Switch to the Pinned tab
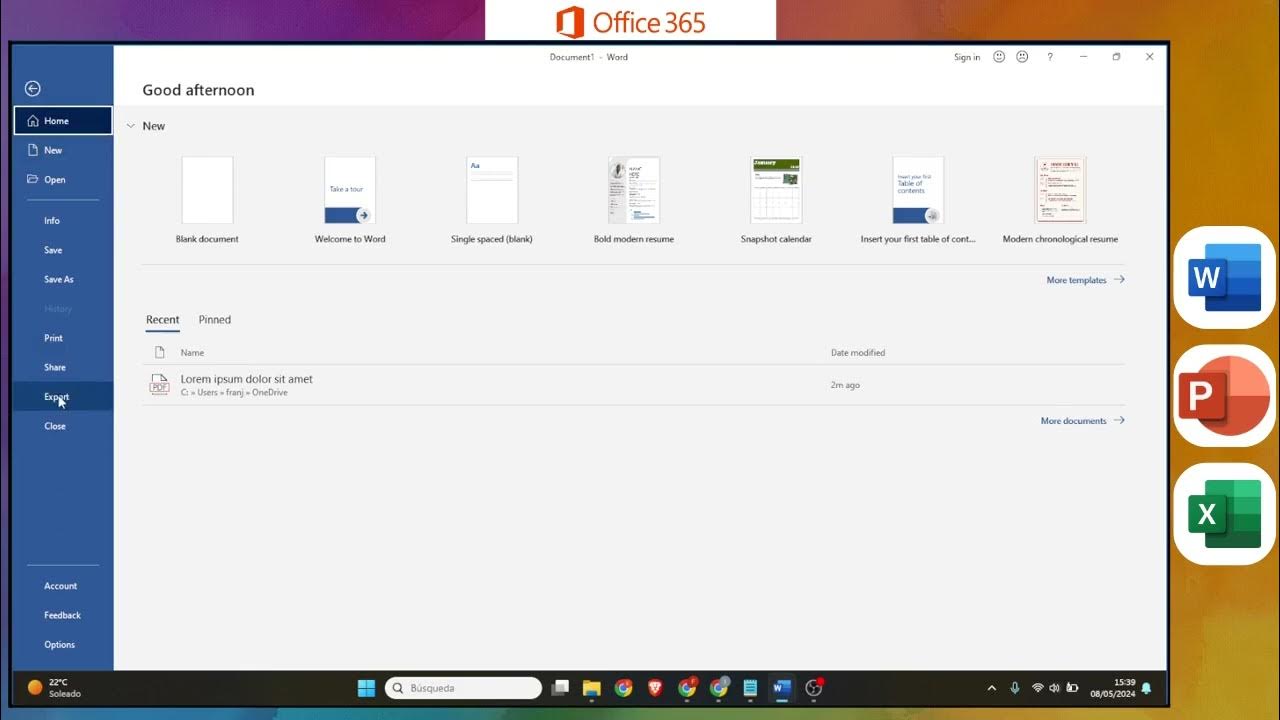The width and height of the screenshot is (1280, 720). pyautogui.click(x=214, y=320)
